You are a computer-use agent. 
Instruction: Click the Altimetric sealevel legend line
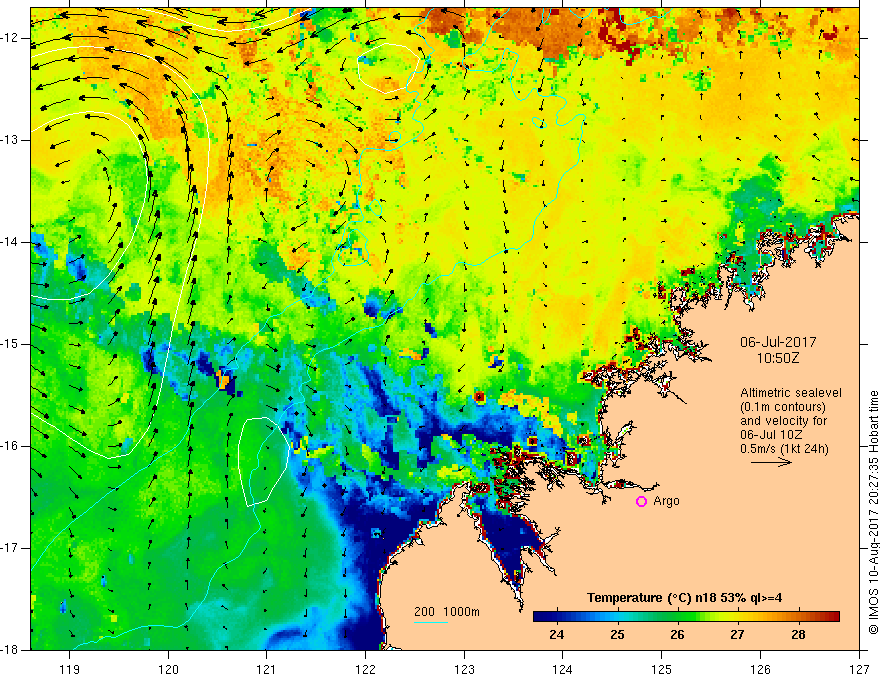pos(791,393)
